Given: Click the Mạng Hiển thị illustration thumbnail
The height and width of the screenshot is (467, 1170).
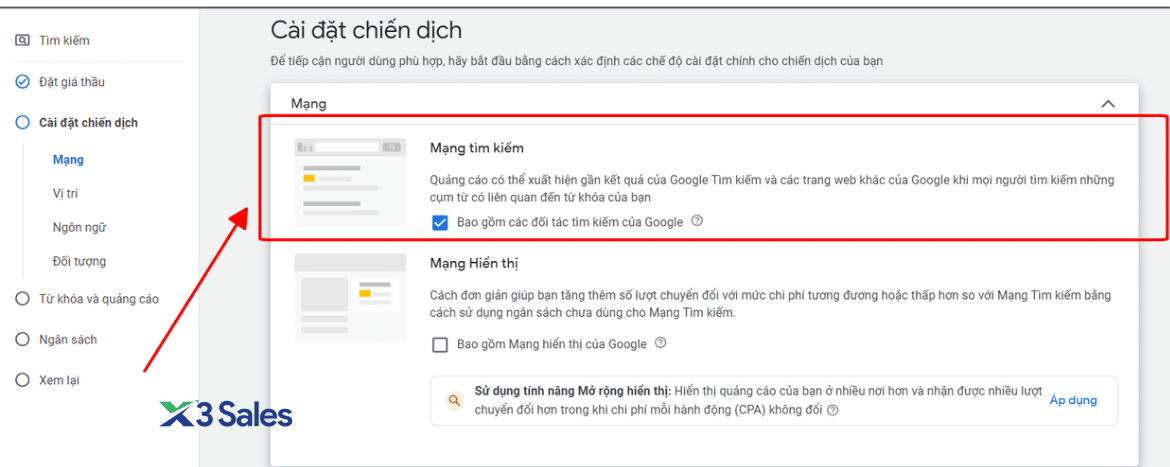Looking at the screenshot, I should pyautogui.click(x=350, y=297).
